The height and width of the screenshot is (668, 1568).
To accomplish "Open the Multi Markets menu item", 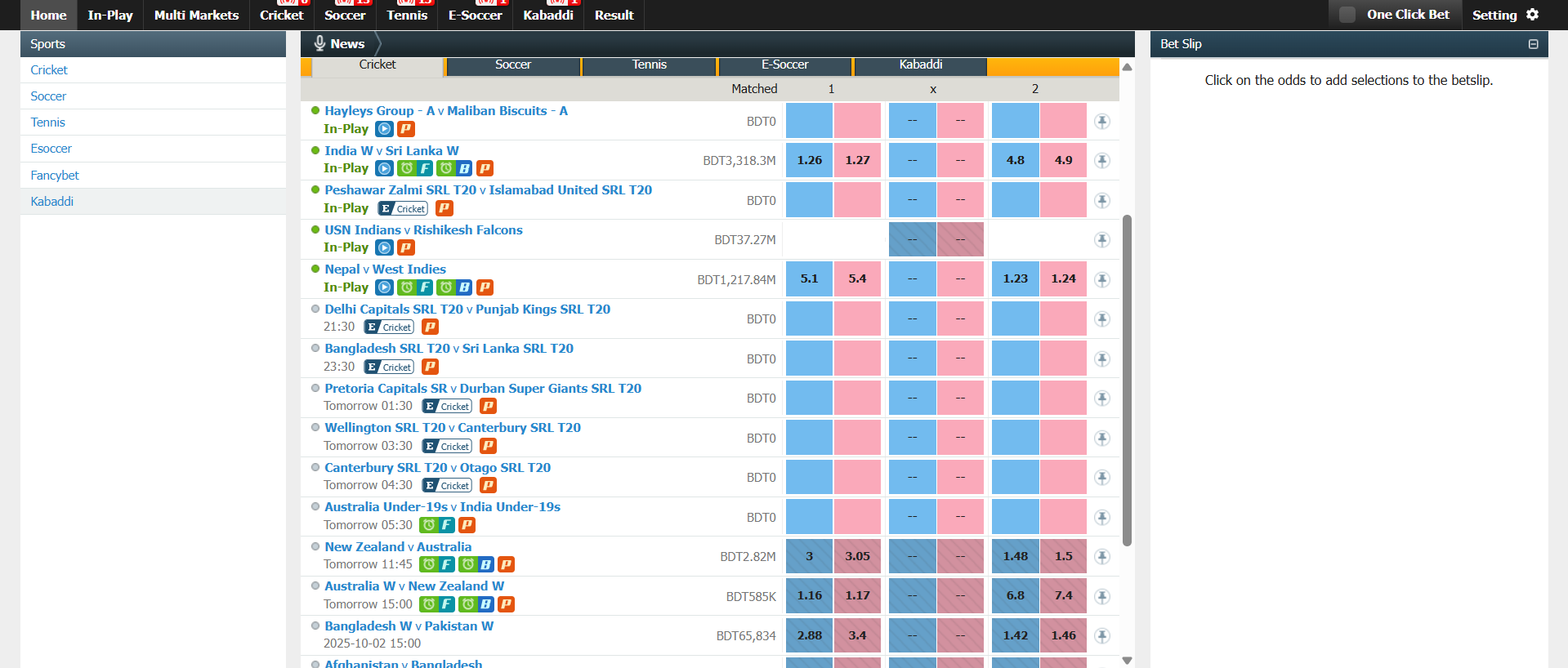I will [x=196, y=15].
